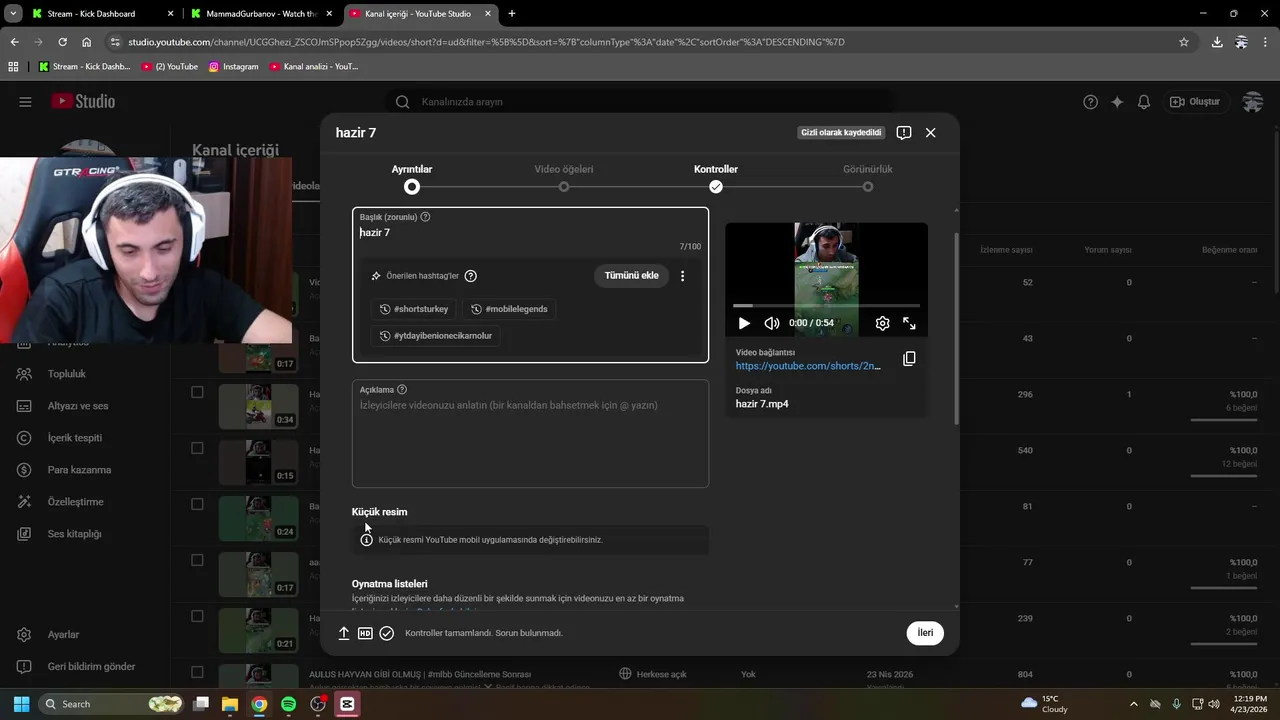Mute the video preview volume
This screenshot has width=1280, height=720.
[771, 323]
